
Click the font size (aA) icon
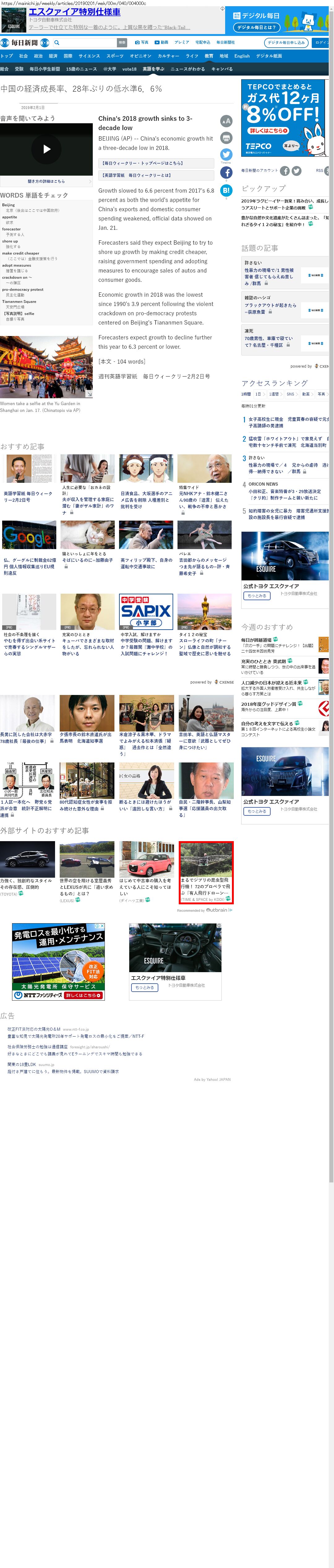(226, 121)
